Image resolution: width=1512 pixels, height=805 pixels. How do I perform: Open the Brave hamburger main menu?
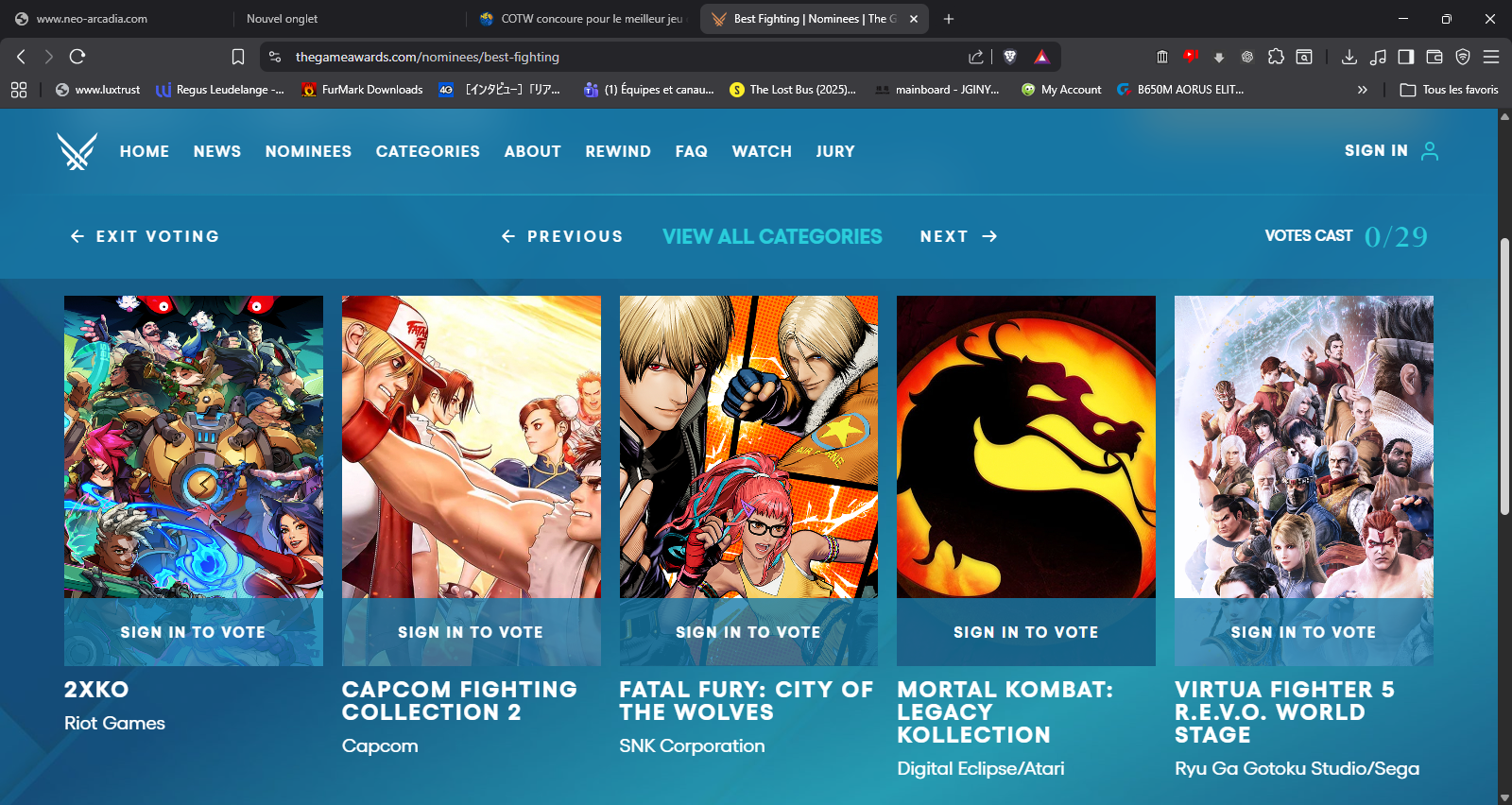pyautogui.click(x=1491, y=57)
